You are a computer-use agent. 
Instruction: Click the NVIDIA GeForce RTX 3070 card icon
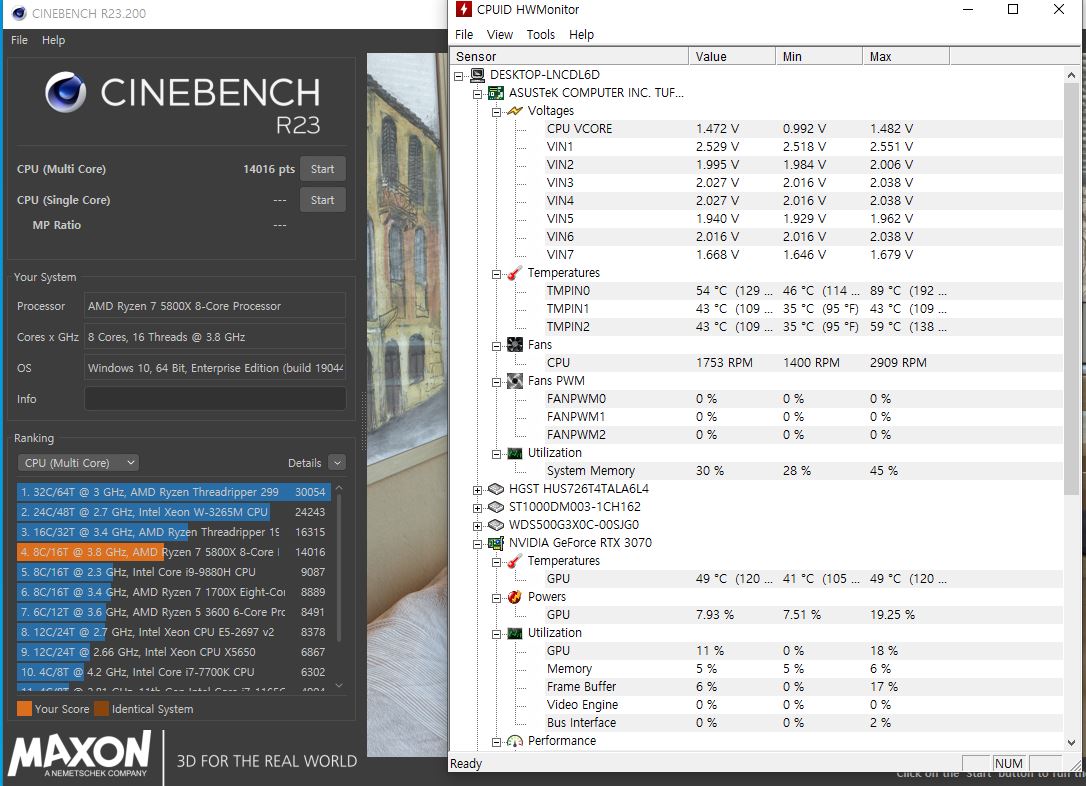(496, 543)
